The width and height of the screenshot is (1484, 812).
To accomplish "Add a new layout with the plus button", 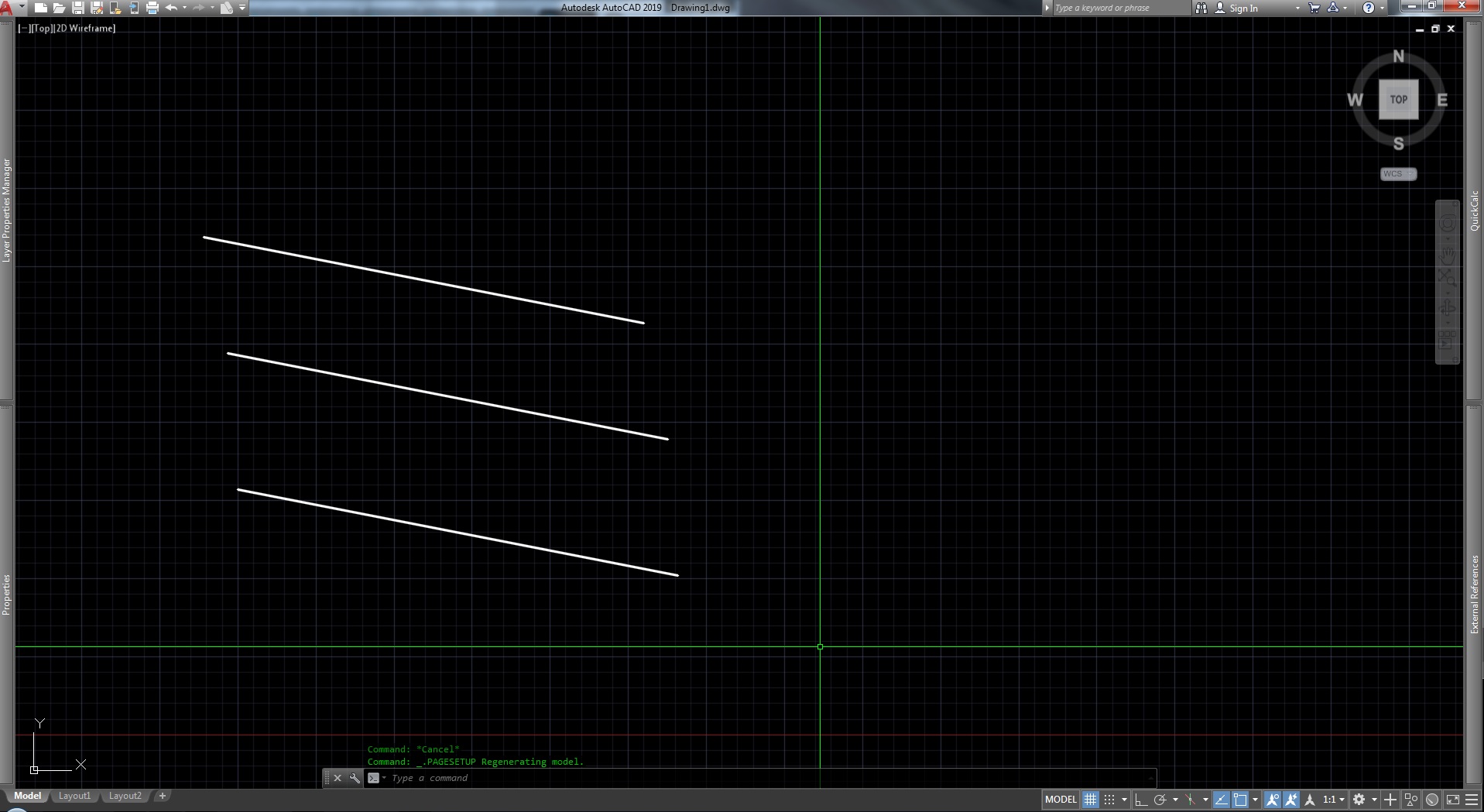I will click(163, 796).
